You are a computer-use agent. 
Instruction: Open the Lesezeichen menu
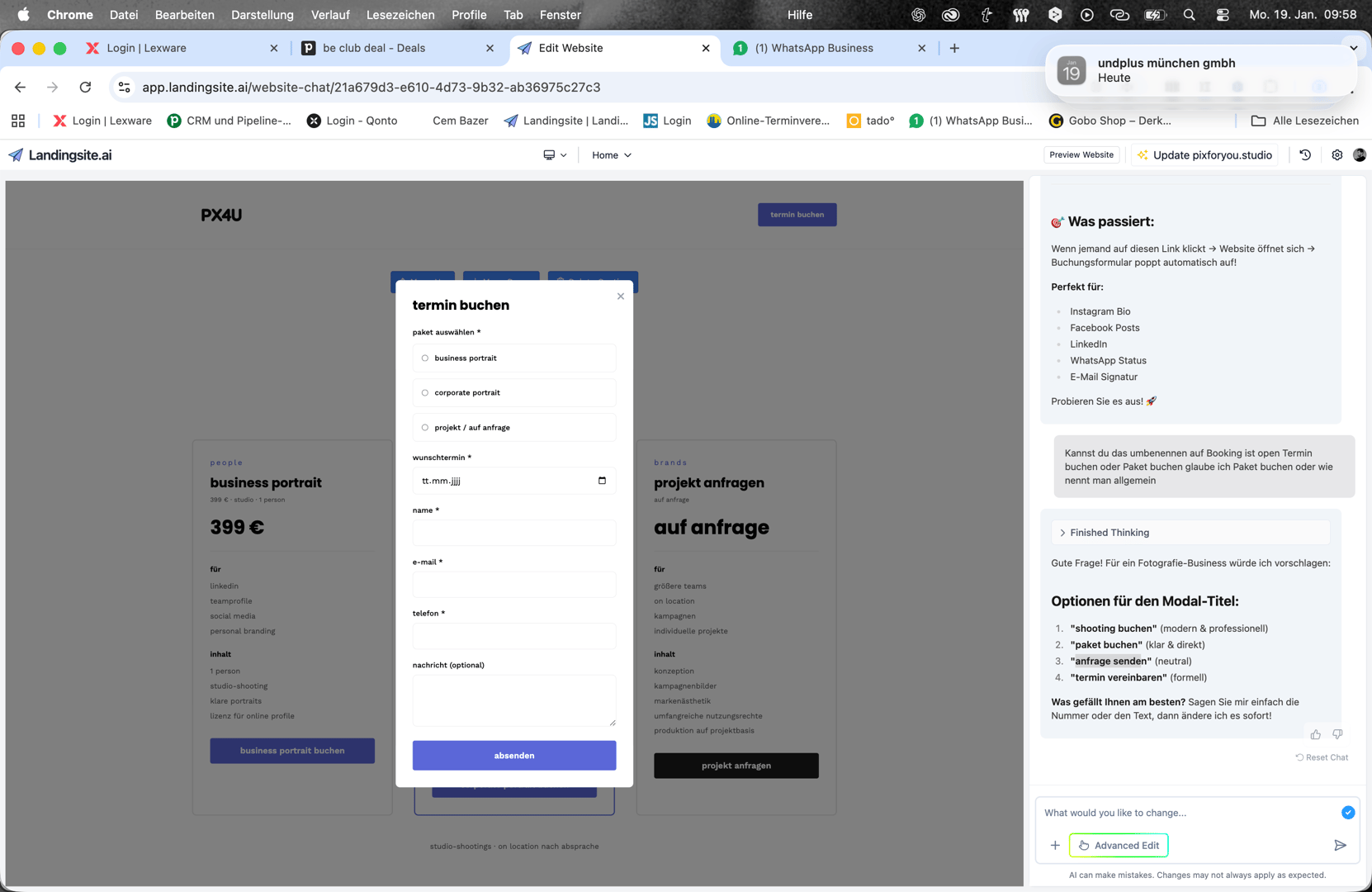pos(400,15)
